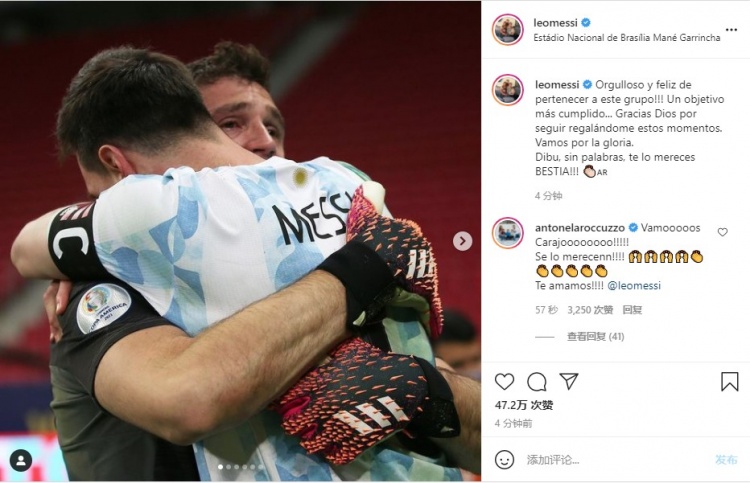Open leomessi profile picture in the header
The width and height of the screenshot is (750, 483).
point(508,30)
